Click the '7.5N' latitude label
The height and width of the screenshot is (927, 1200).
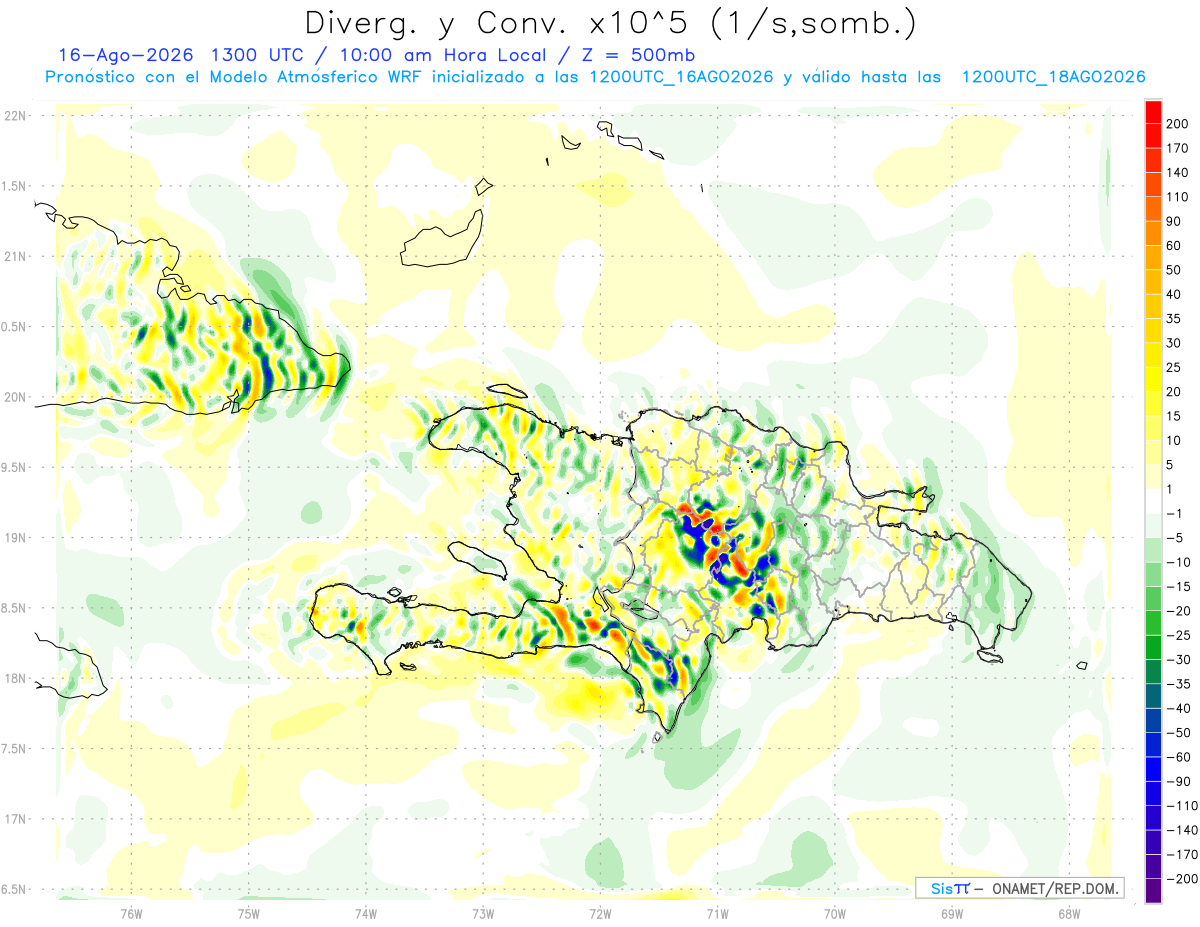click(x=15, y=749)
